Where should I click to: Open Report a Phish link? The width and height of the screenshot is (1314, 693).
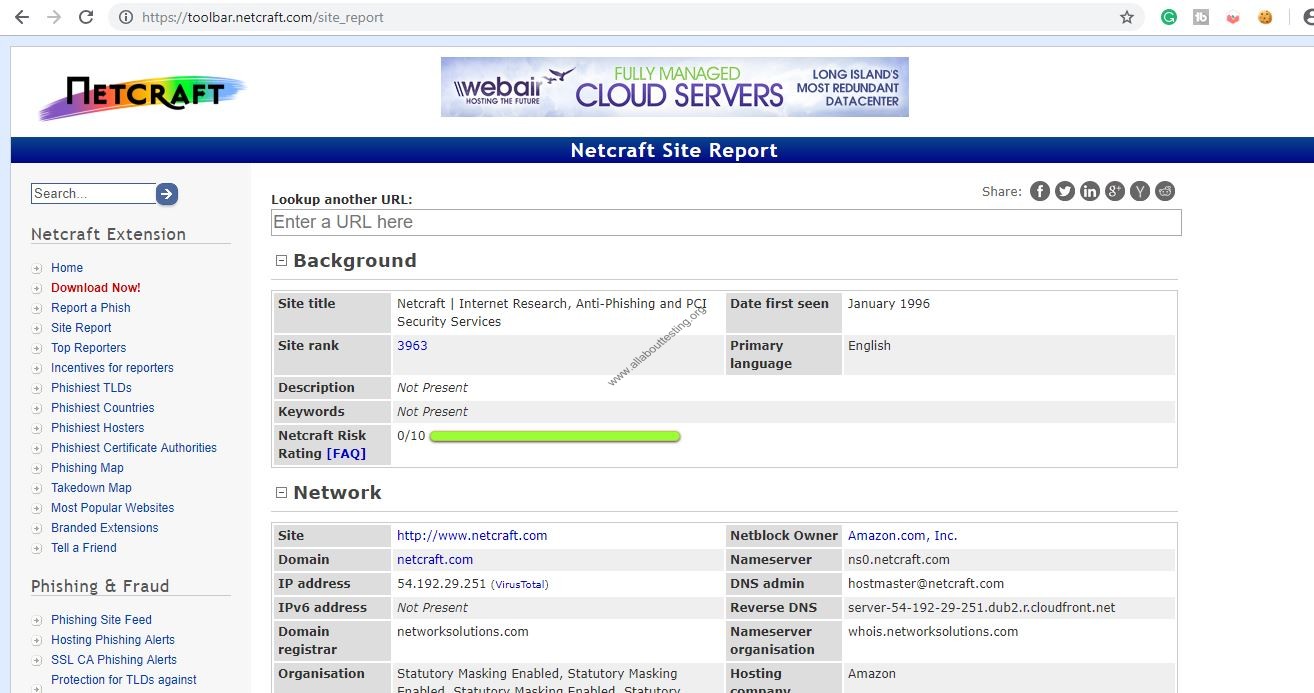tap(91, 308)
